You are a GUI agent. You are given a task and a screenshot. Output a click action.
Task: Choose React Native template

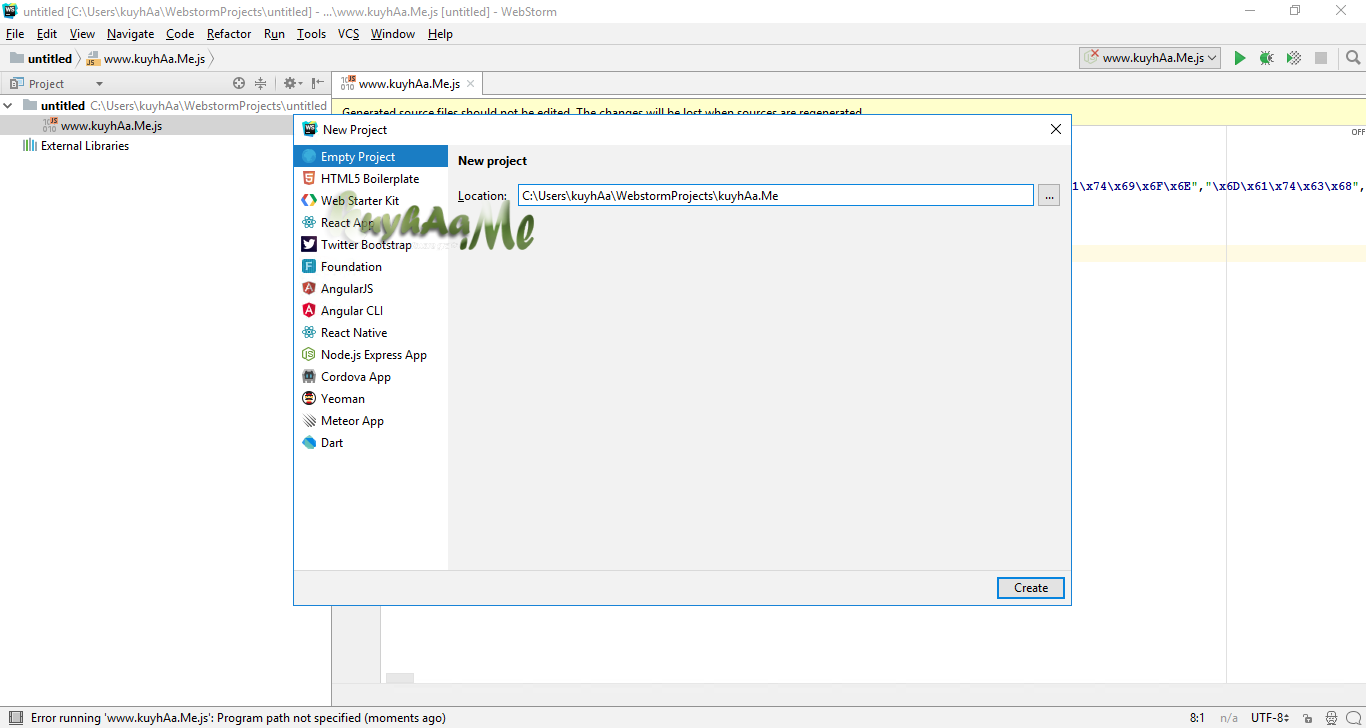370,333
